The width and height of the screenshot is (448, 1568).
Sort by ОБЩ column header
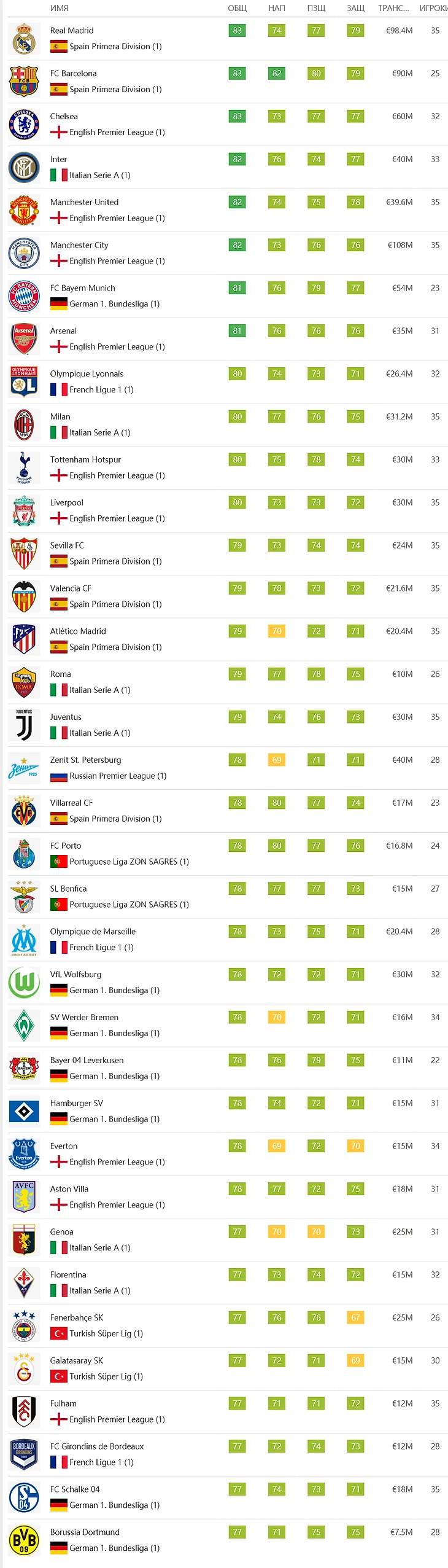point(238,8)
